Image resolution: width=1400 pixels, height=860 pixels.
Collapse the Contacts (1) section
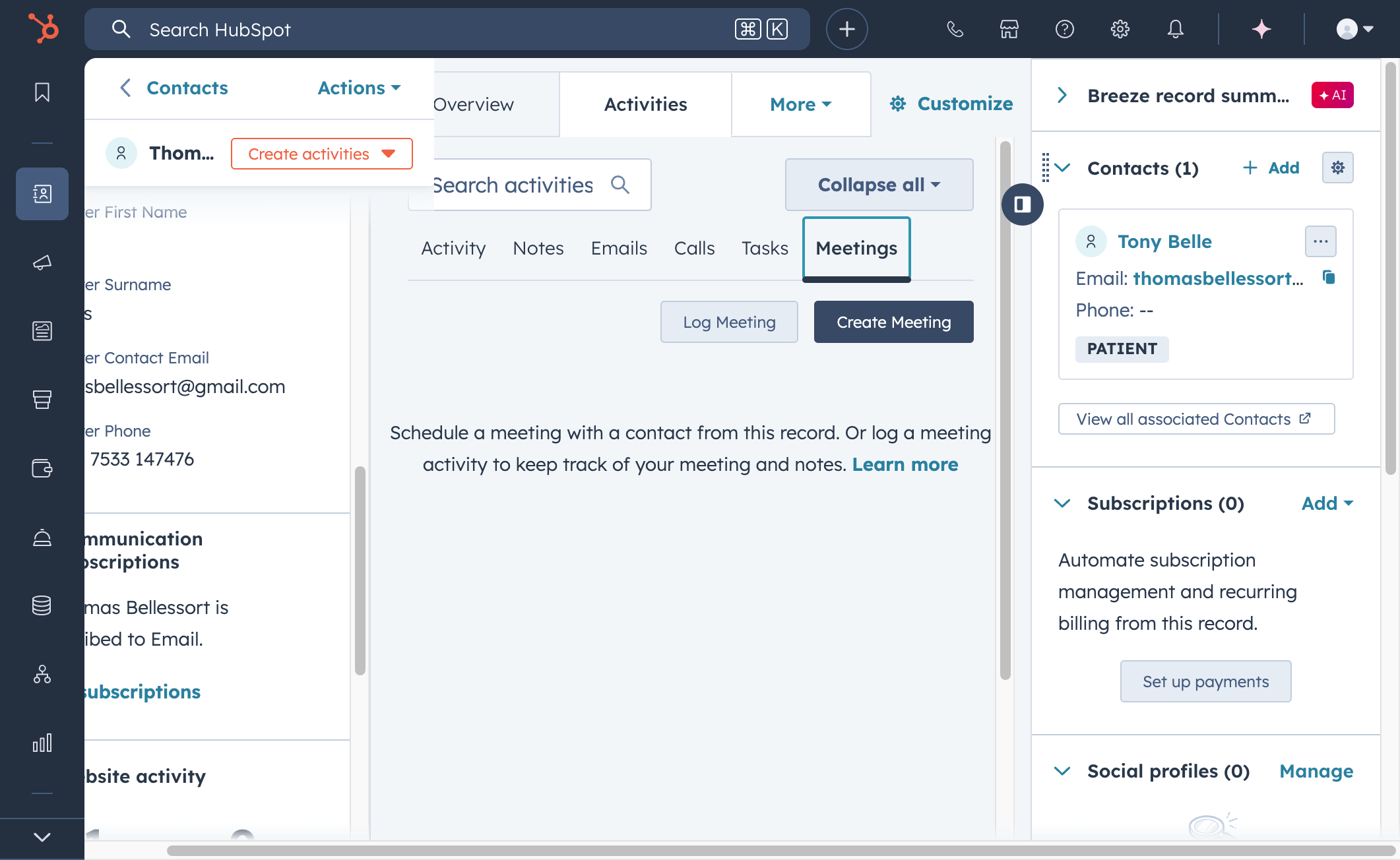(1062, 168)
